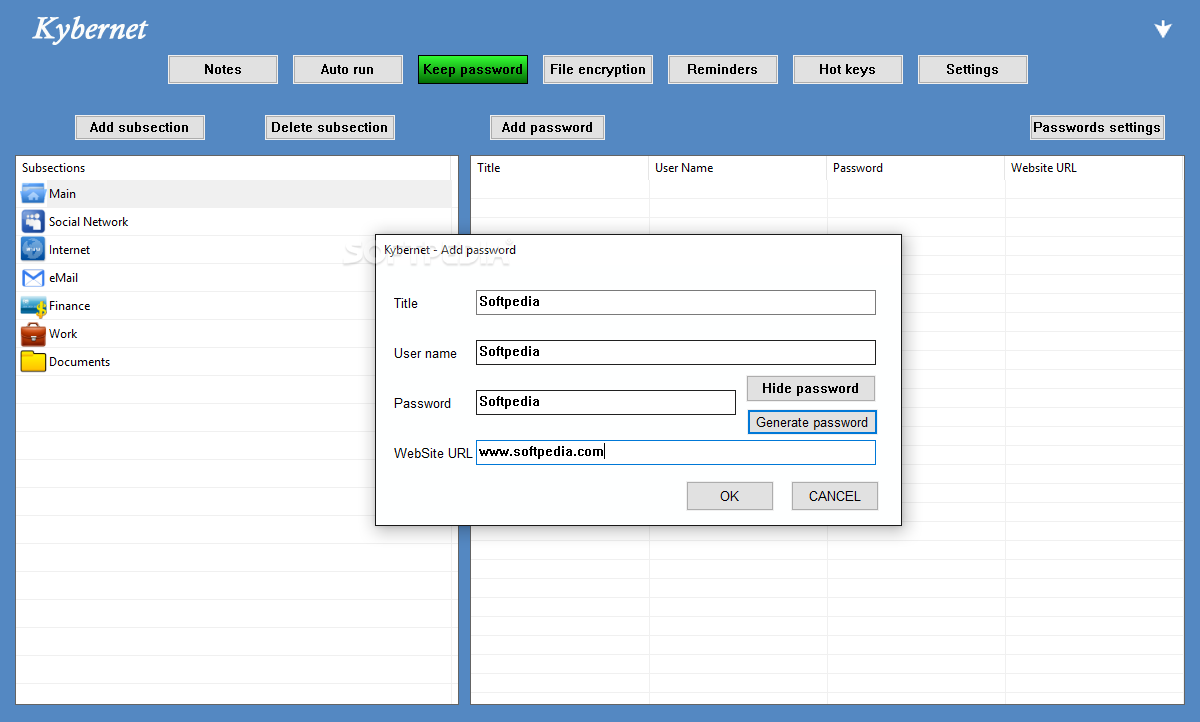Screen dimensions: 1200x722
Task: Click Generate password button
Action: pyautogui.click(x=812, y=422)
